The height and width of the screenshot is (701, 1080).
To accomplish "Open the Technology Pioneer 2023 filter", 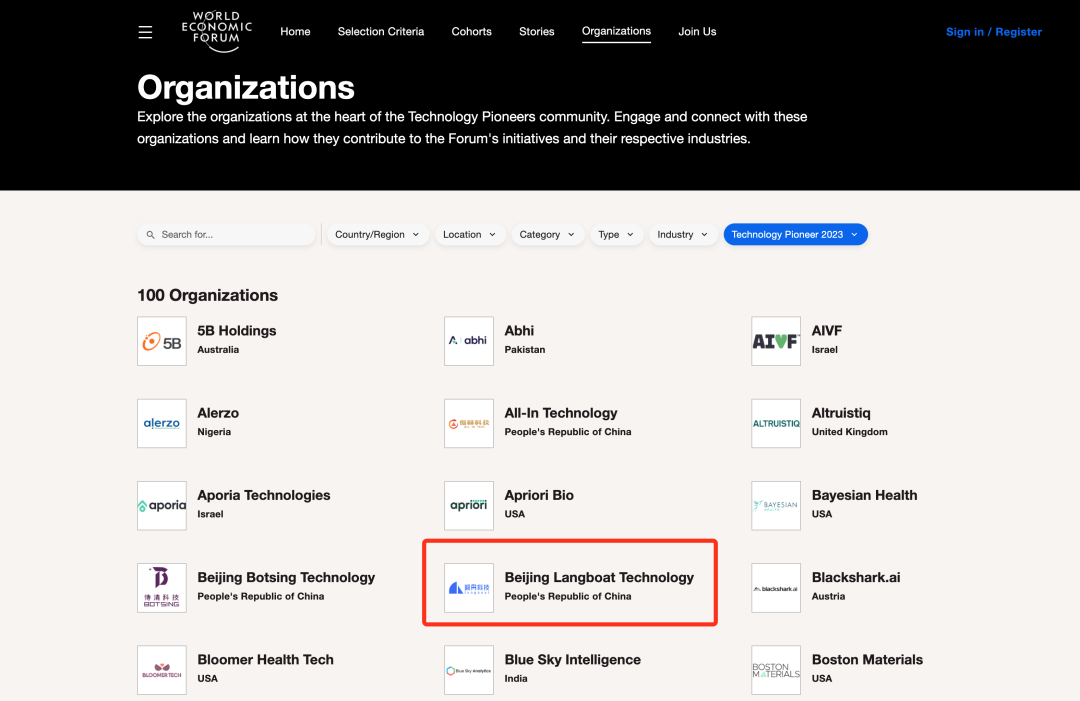I will 795,235.
